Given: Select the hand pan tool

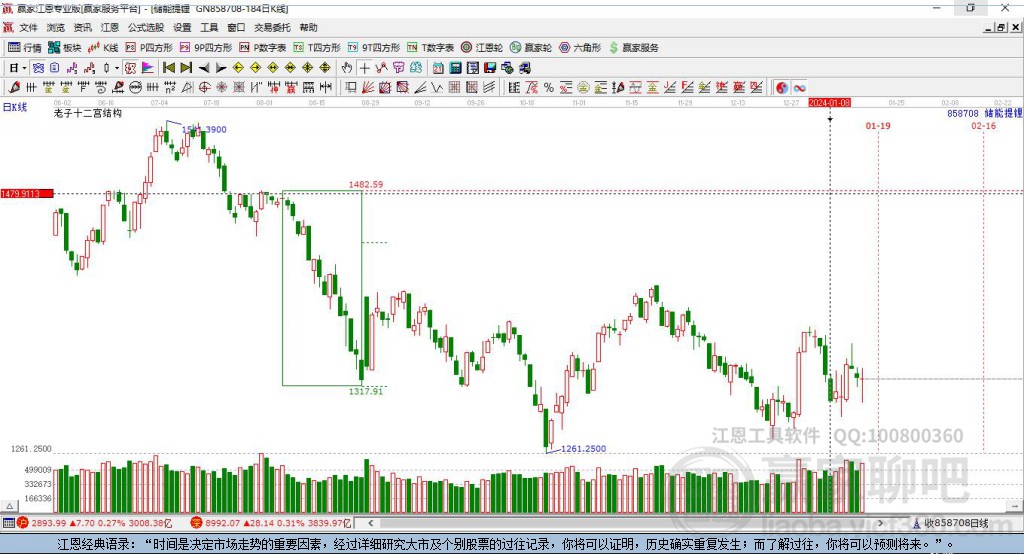Looking at the screenshot, I should coord(347,68).
